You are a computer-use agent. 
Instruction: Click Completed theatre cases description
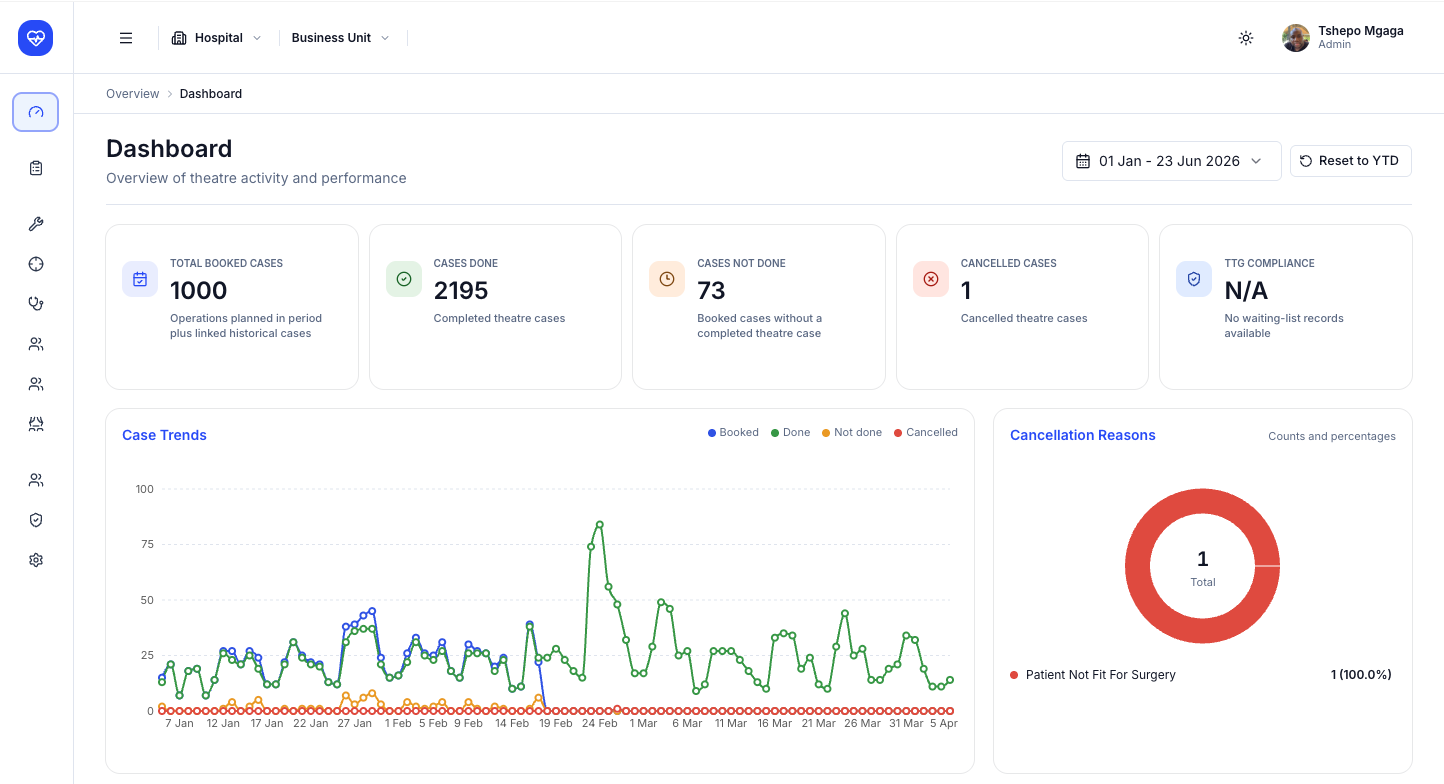499,319
